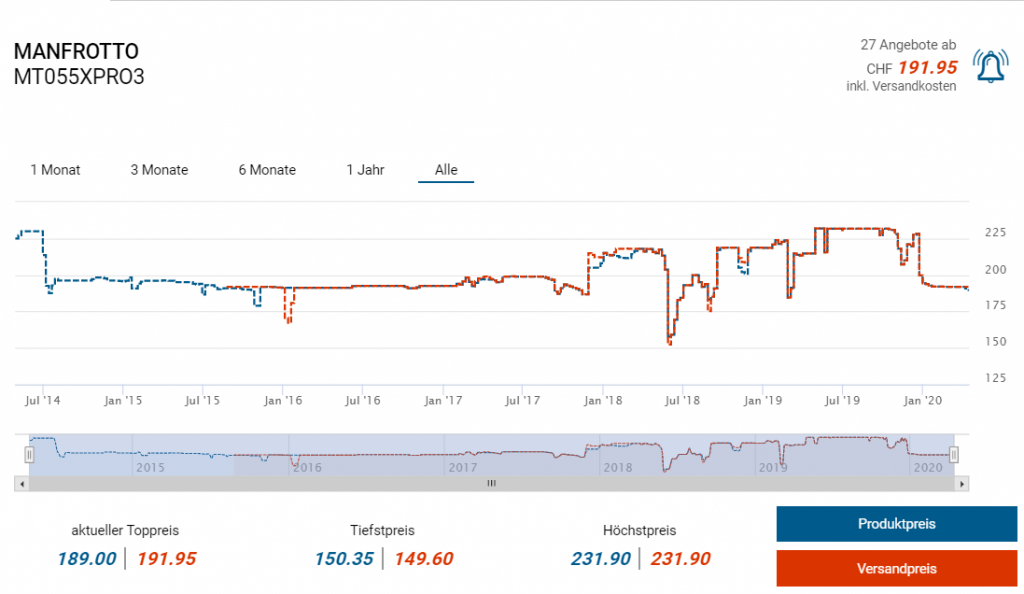The height and width of the screenshot is (594, 1024).
Task: Click the scrollbar center grip thumb
Action: pyautogui.click(x=491, y=483)
